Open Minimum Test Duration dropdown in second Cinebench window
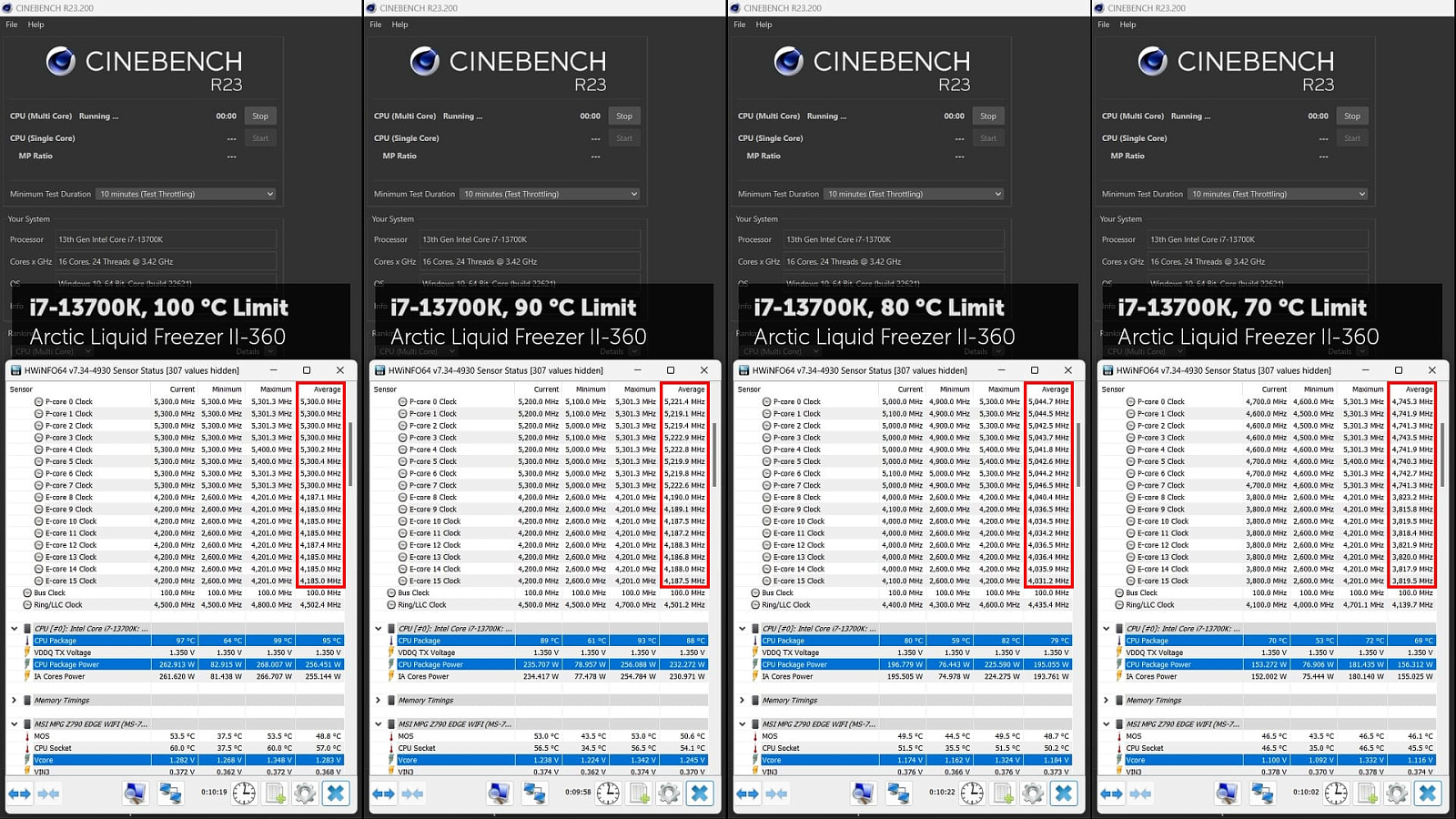The image size is (1456, 819). tap(550, 194)
